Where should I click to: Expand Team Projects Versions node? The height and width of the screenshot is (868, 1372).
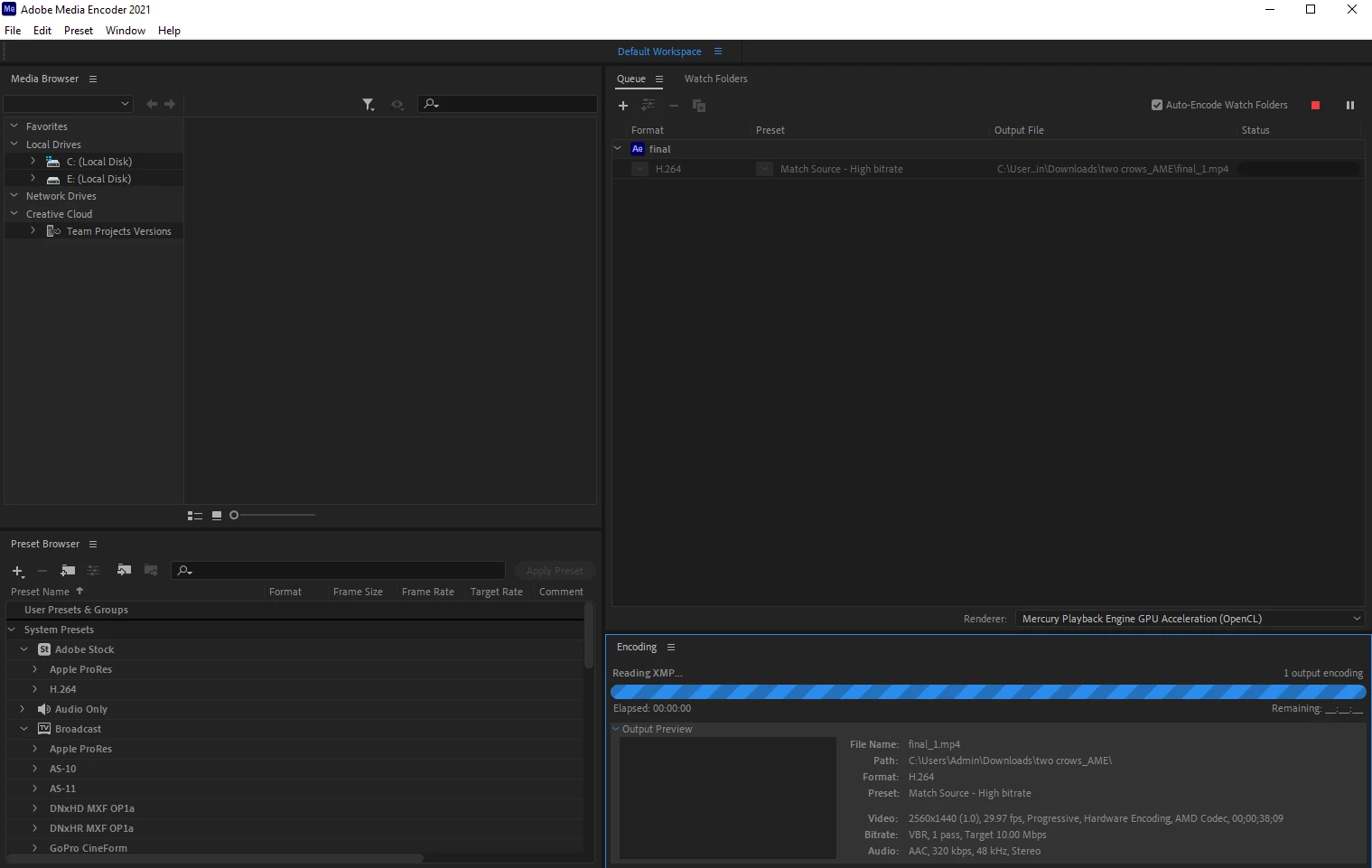pos(33,231)
